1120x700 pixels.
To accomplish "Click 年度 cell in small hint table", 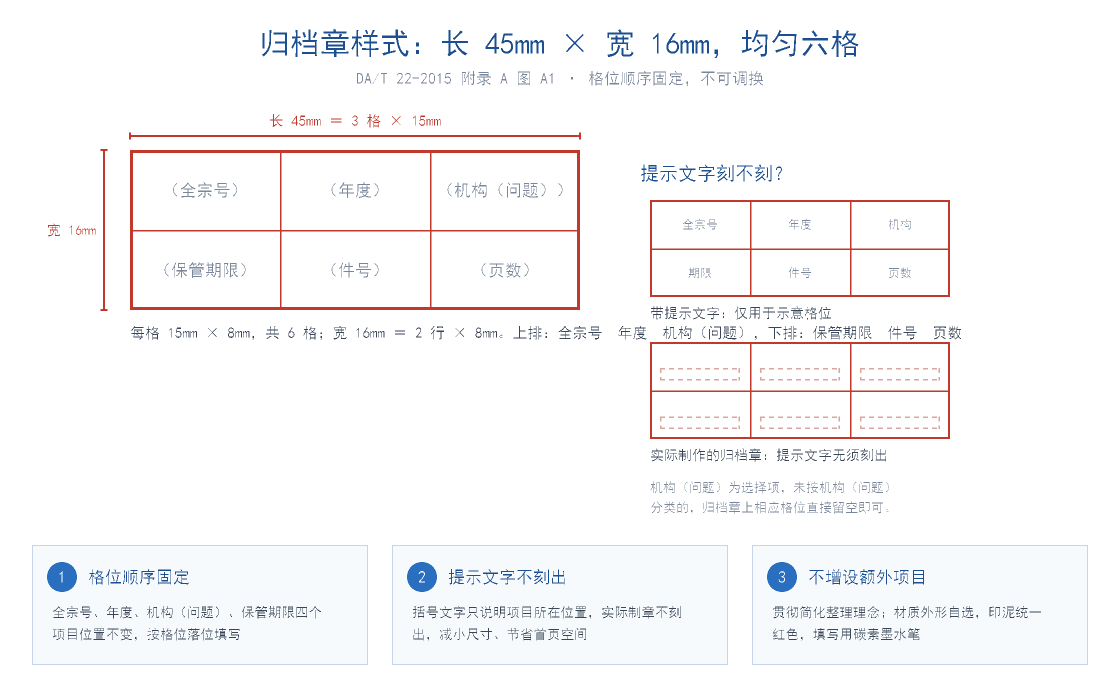I will pyautogui.click(x=800, y=225).
